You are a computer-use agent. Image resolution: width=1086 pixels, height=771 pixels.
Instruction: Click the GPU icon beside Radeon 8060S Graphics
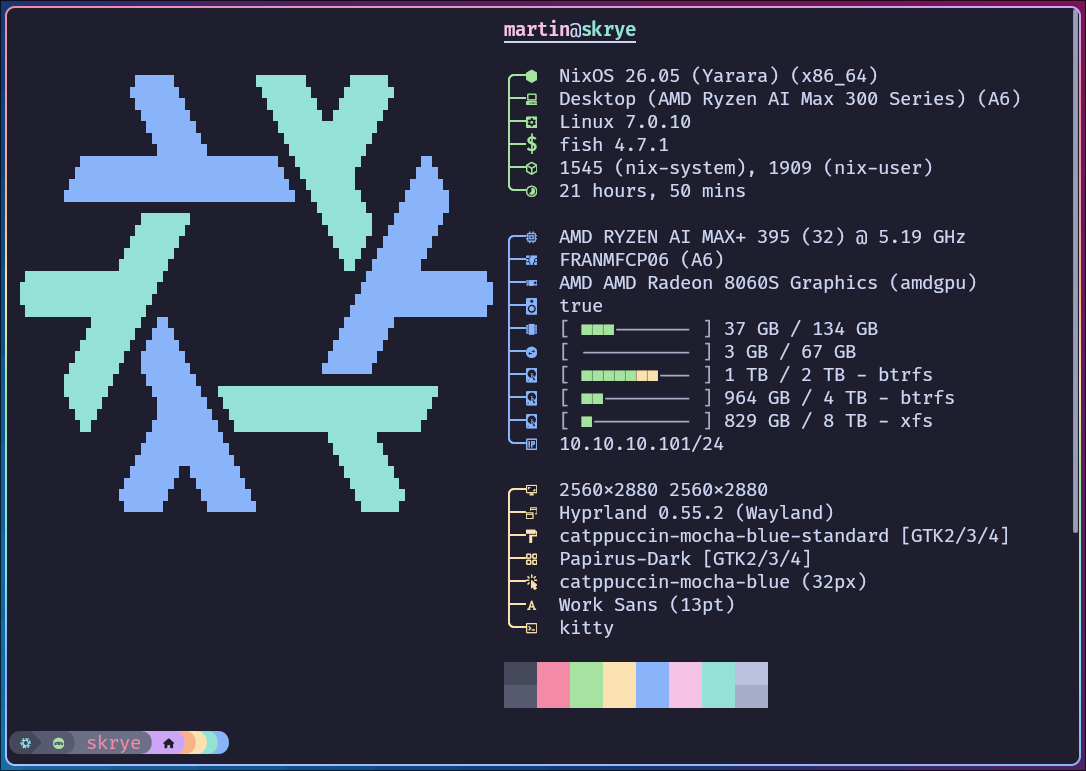coord(531,283)
